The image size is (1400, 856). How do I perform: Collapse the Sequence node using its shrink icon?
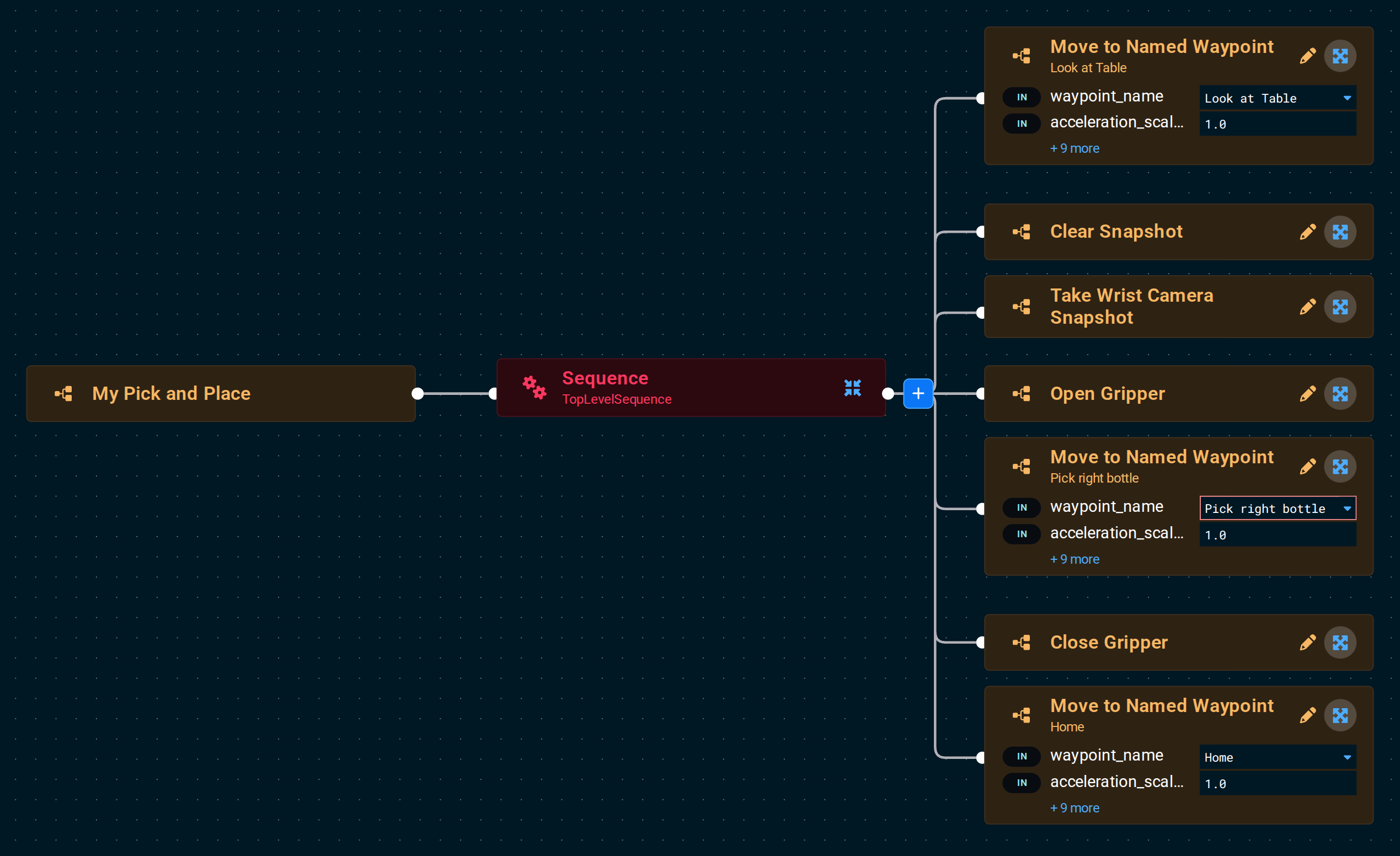tap(852, 388)
